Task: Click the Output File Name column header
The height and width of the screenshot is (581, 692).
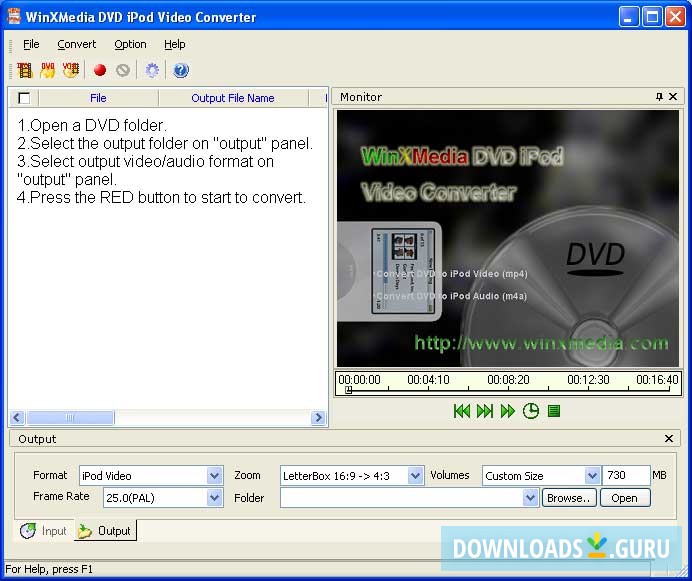Action: click(x=233, y=98)
